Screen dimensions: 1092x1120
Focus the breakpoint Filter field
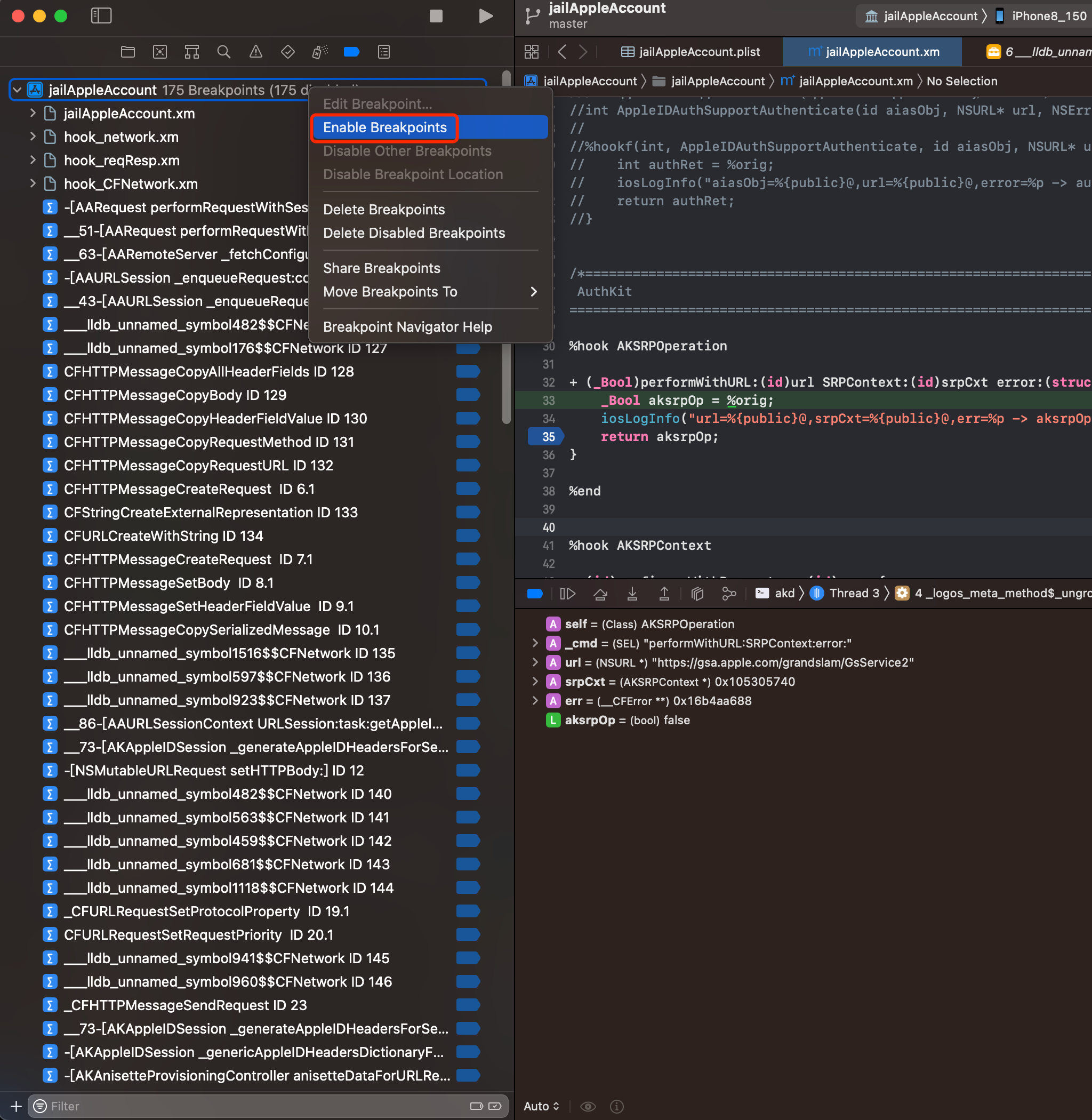pyautogui.click(x=268, y=1106)
